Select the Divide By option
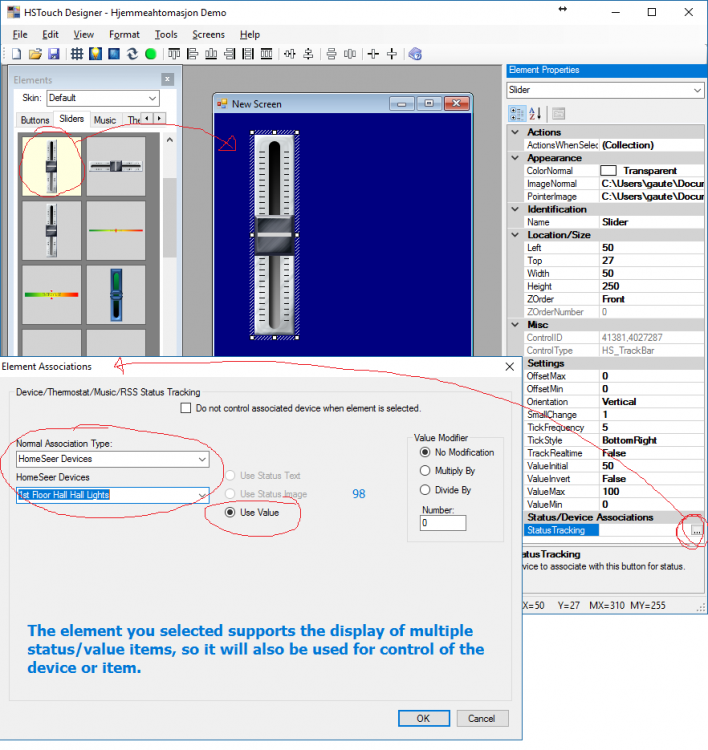The width and height of the screenshot is (708, 750). [426, 490]
